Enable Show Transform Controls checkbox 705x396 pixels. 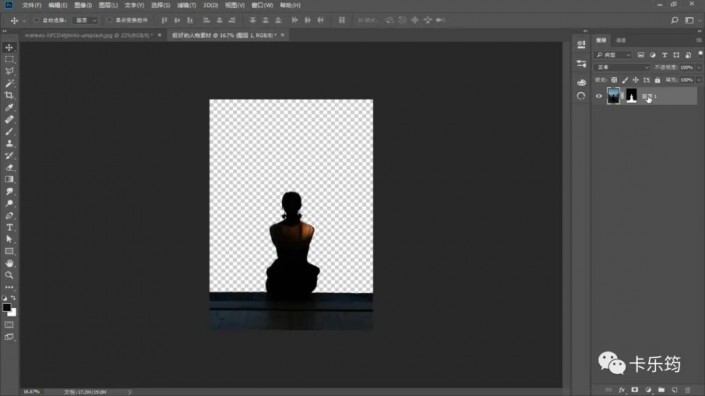109,20
